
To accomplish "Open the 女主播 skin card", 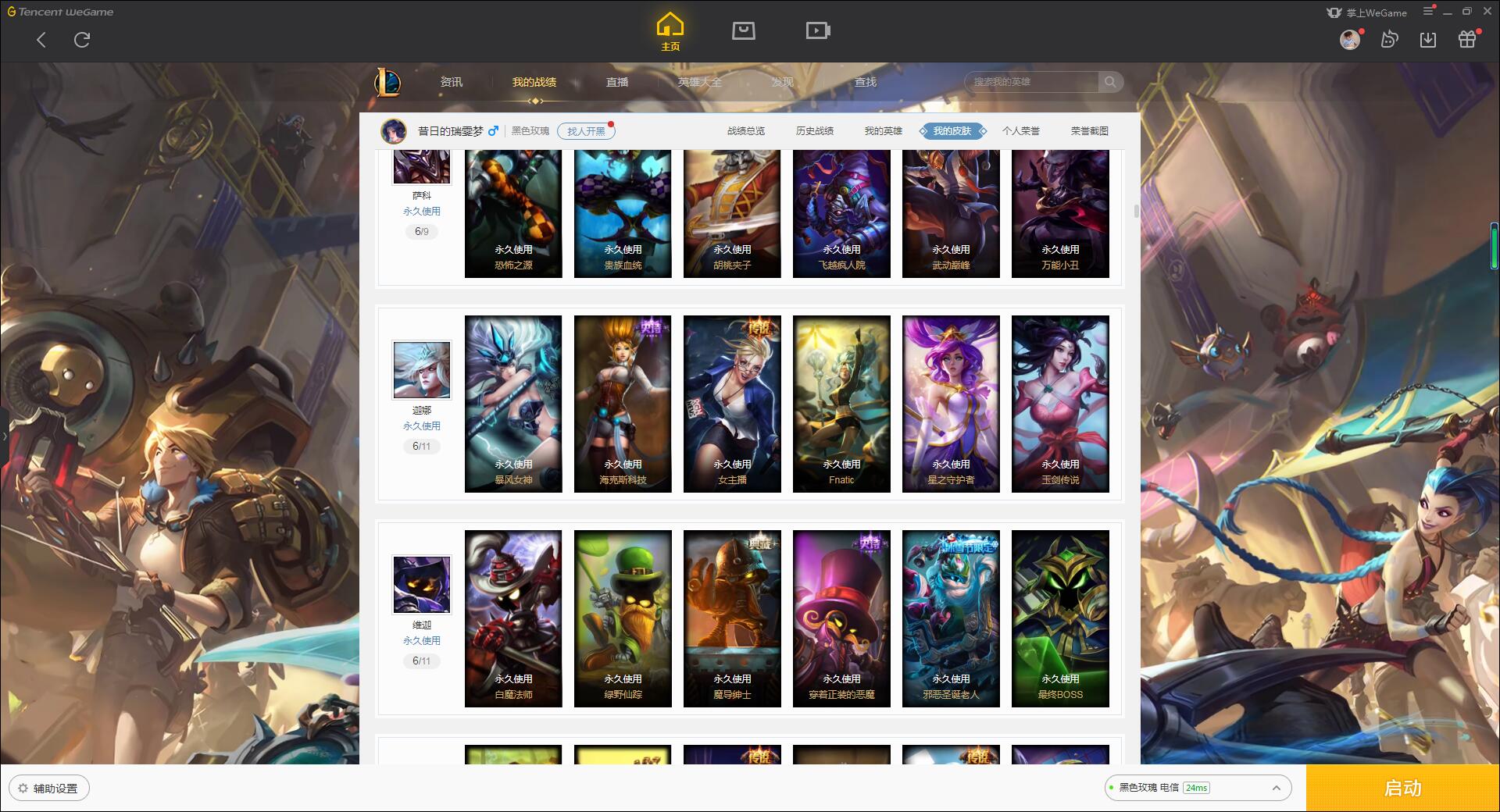I will [732, 404].
